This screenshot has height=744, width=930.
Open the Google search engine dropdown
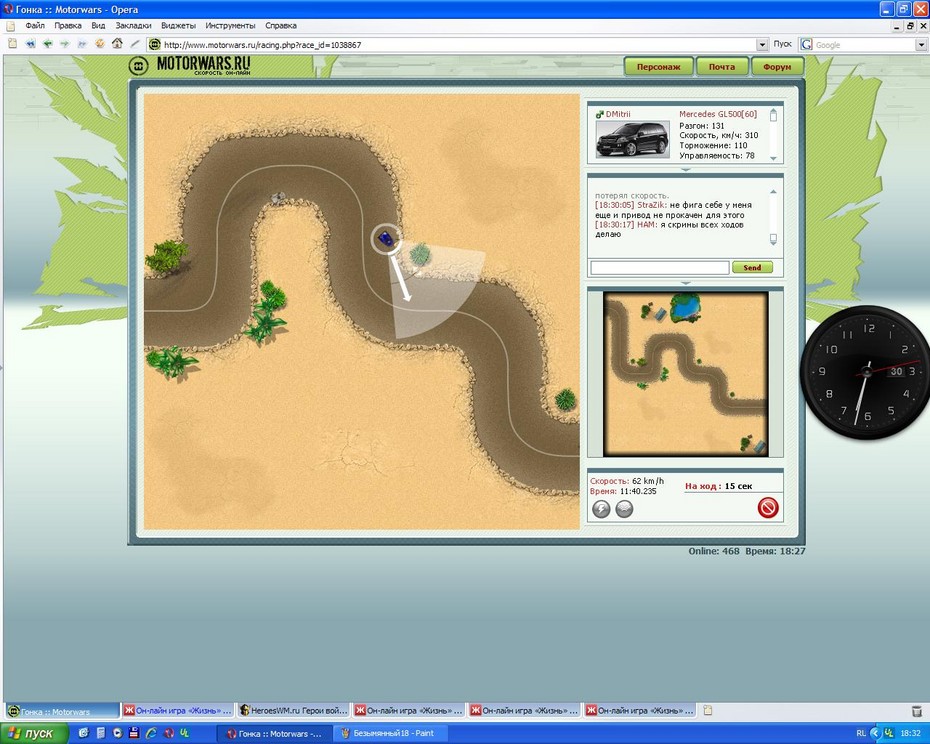pyautogui.click(x=921, y=44)
